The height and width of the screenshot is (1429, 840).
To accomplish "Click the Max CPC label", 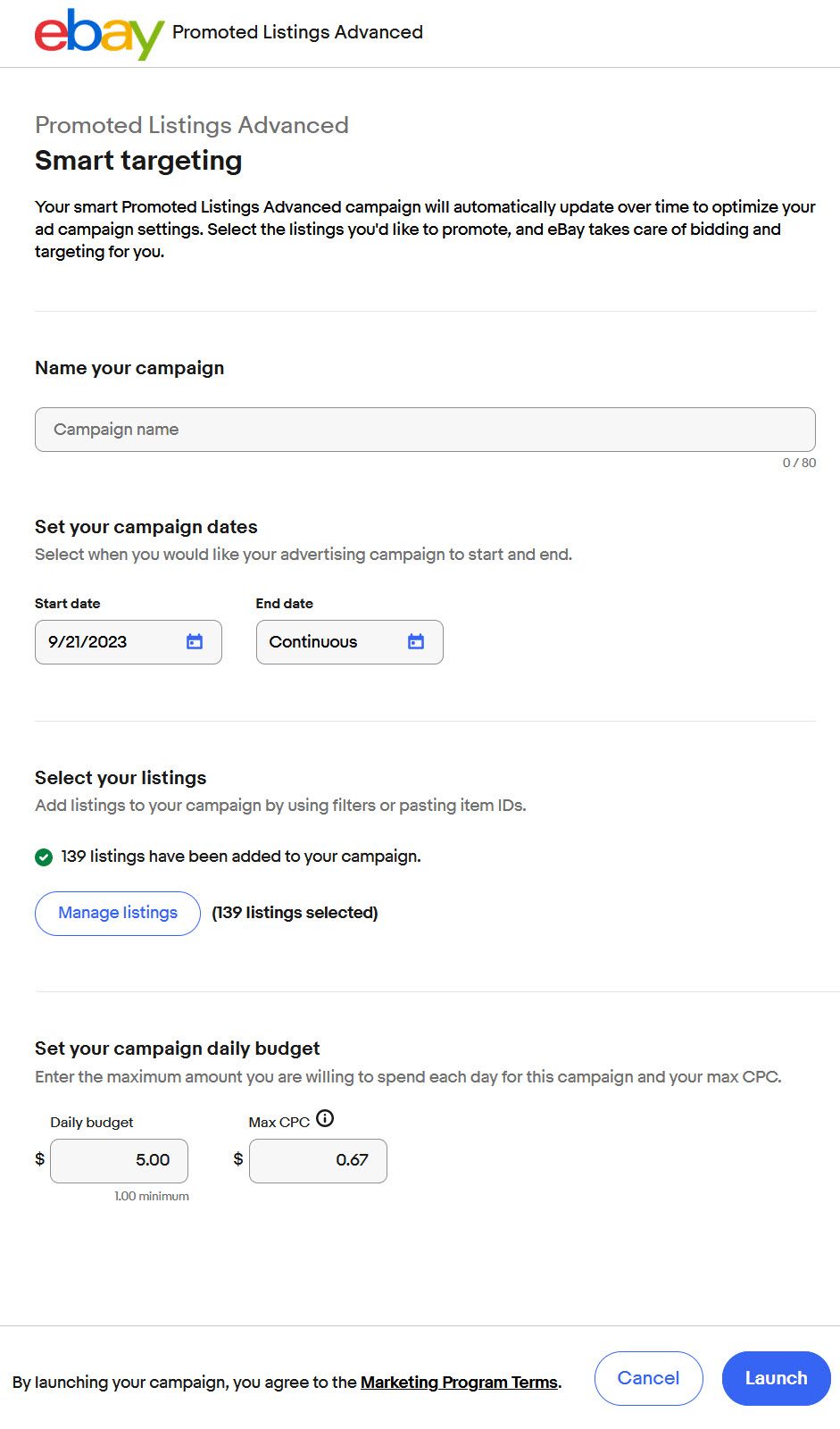I will coord(279,1122).
